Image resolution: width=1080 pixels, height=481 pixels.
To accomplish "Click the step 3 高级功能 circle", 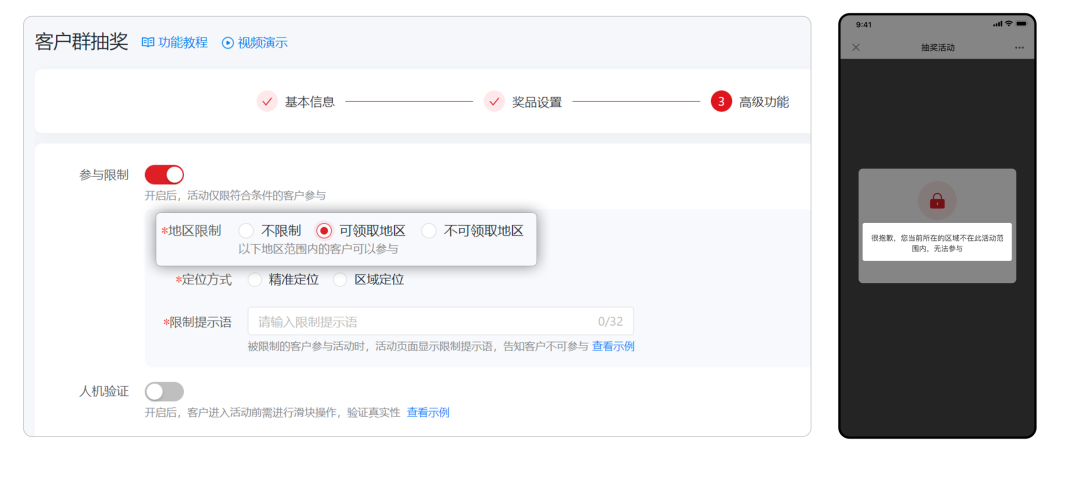I will pyautogui.click(x=721, y=101).
